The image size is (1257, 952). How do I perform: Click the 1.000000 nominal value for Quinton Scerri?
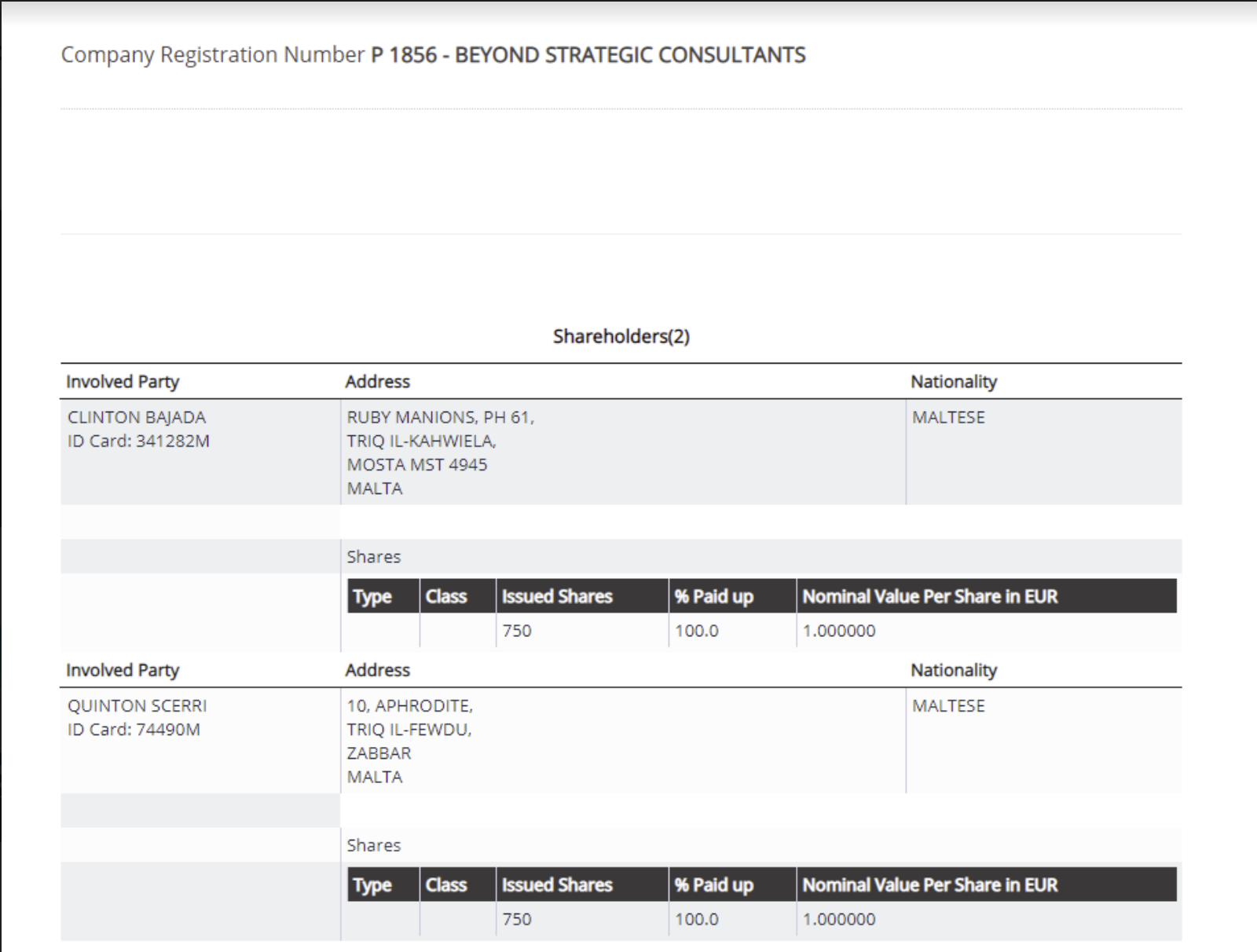coord(839,919)
